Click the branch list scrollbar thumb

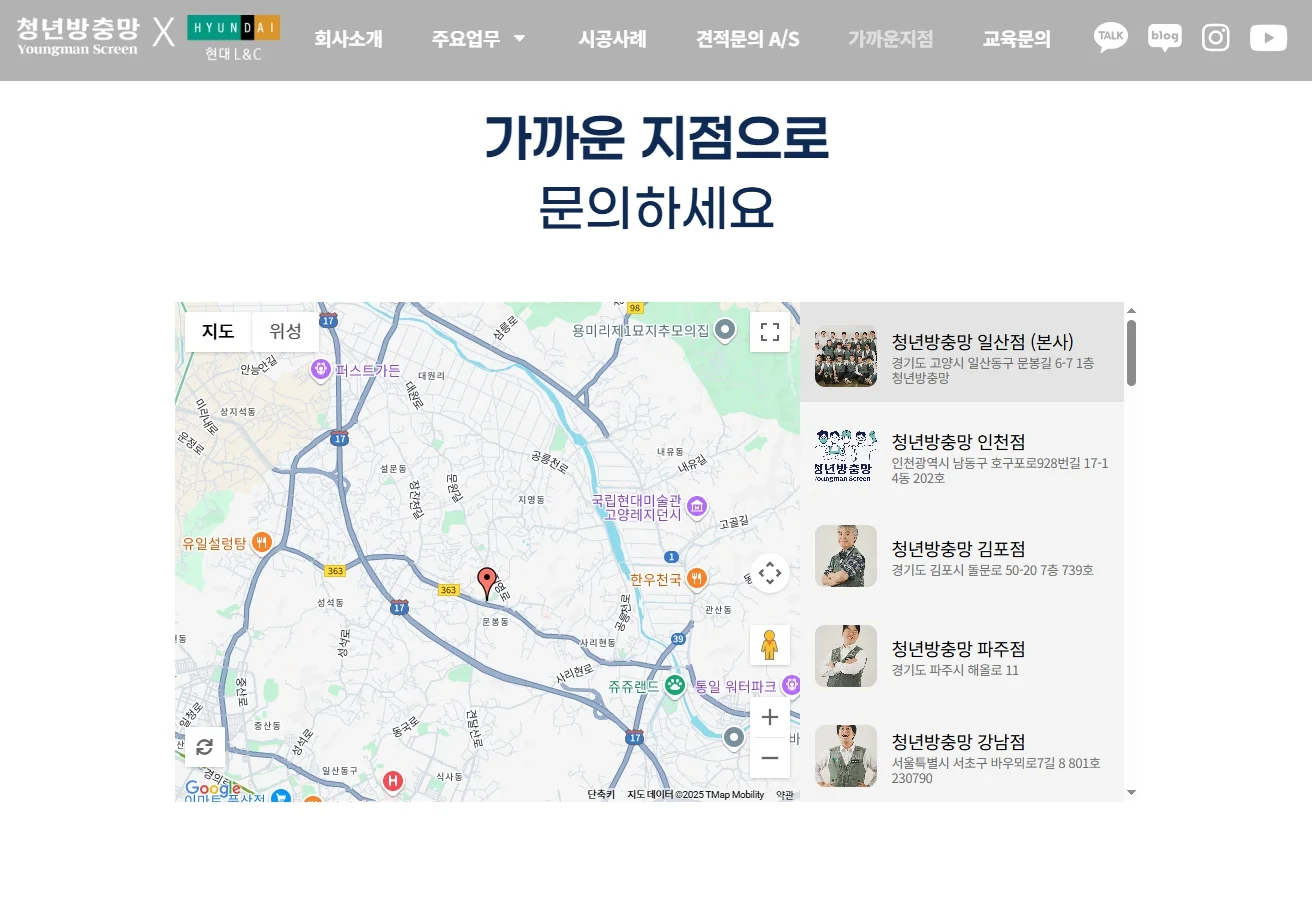point(1131,353)
